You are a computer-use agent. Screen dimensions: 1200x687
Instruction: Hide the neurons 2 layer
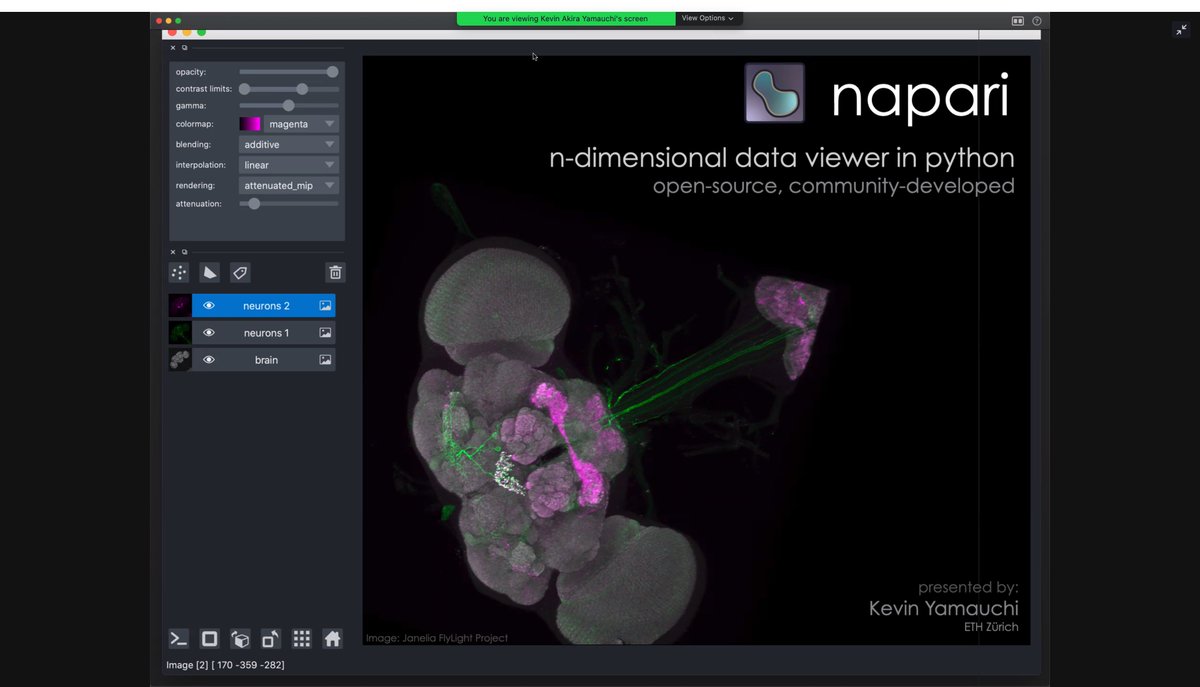209,306
